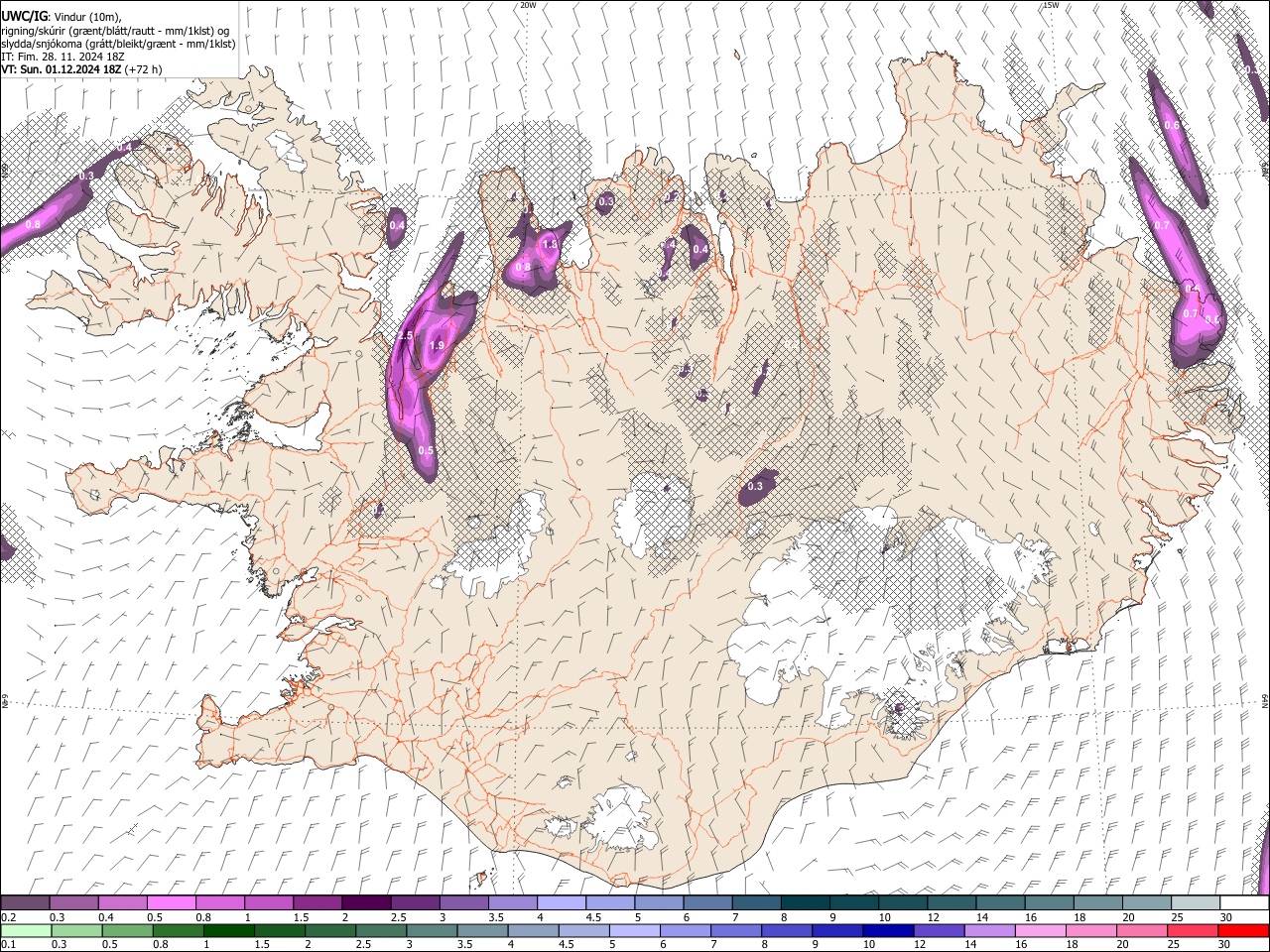Select the 0.2–0.3 mauve swatch, upper scale
Screen dimensions: 1270x952
point(25,903)
